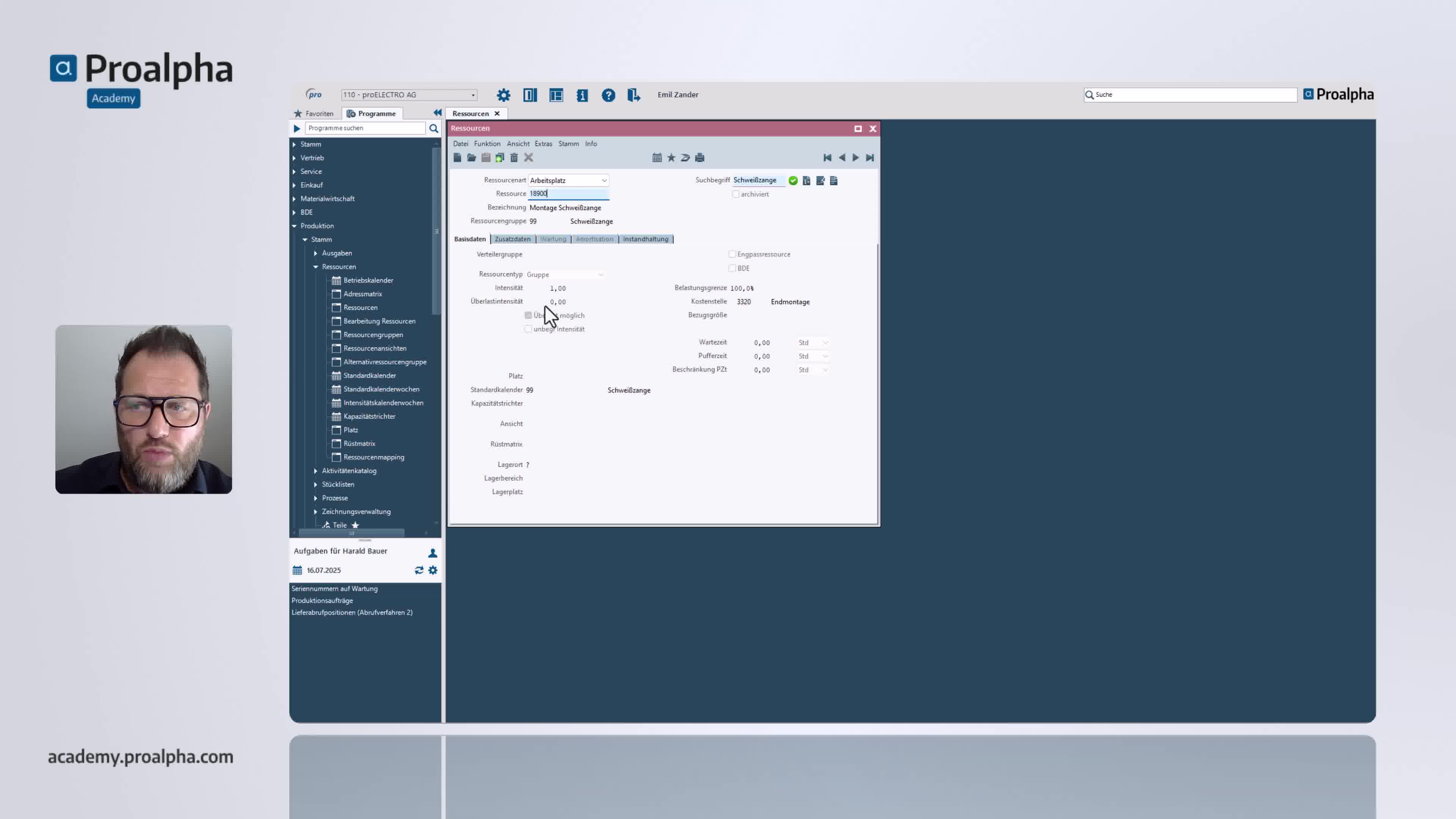
Task: Open the calendar icon in the Ressourcen toolbar
Action: [x=657, y=158]
